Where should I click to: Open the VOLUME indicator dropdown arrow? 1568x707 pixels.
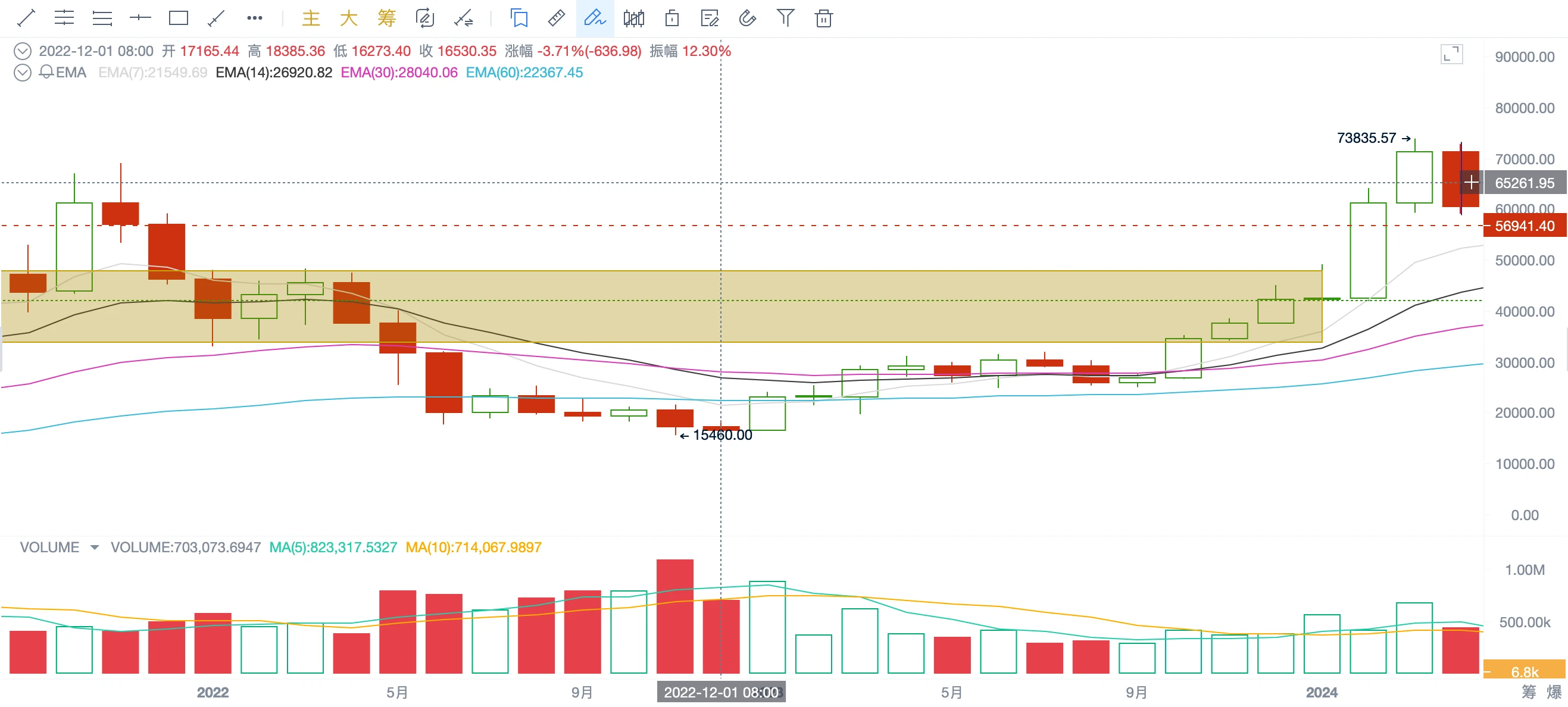point(94,548)
